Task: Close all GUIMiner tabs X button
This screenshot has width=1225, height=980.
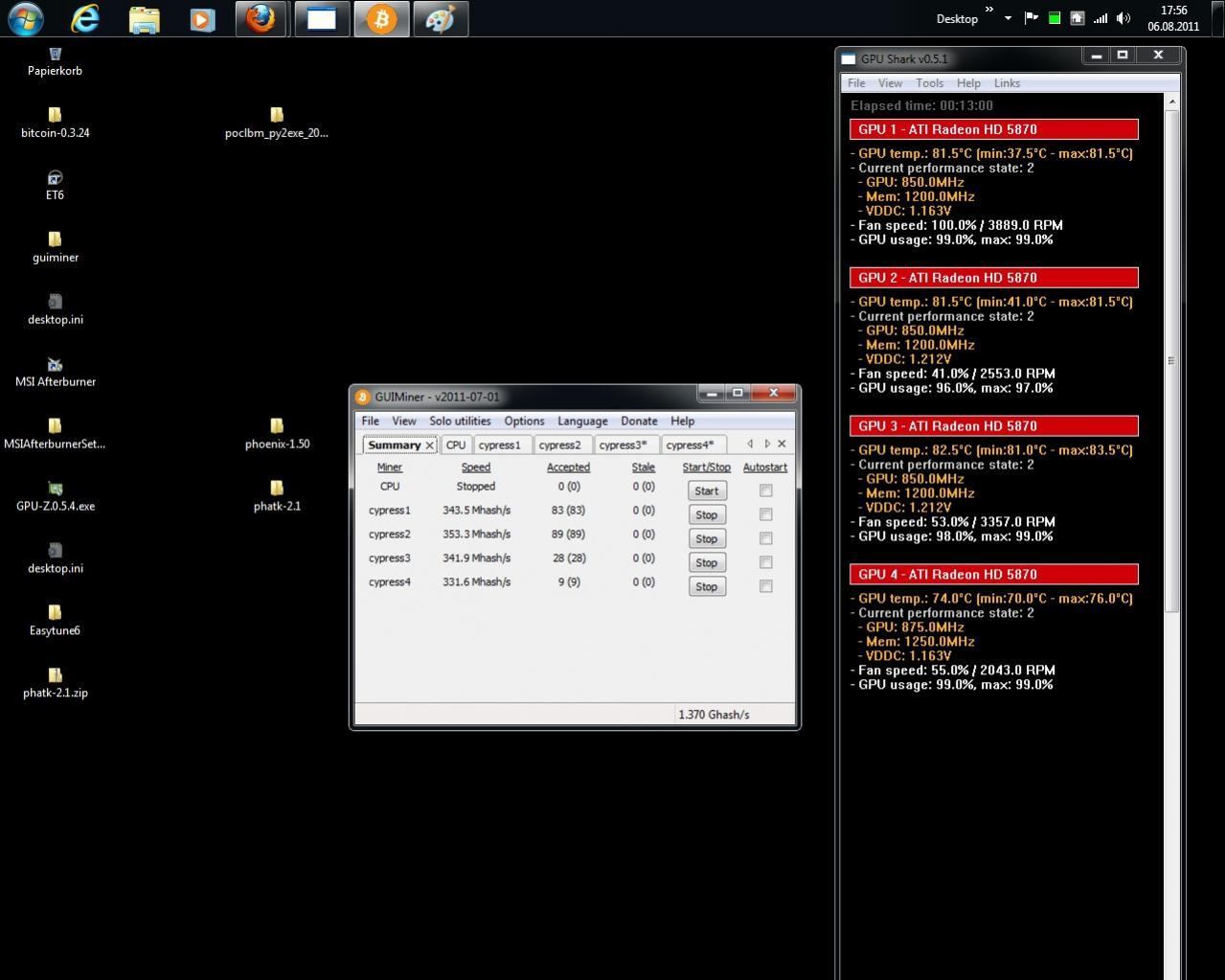Action: point(782,444)
